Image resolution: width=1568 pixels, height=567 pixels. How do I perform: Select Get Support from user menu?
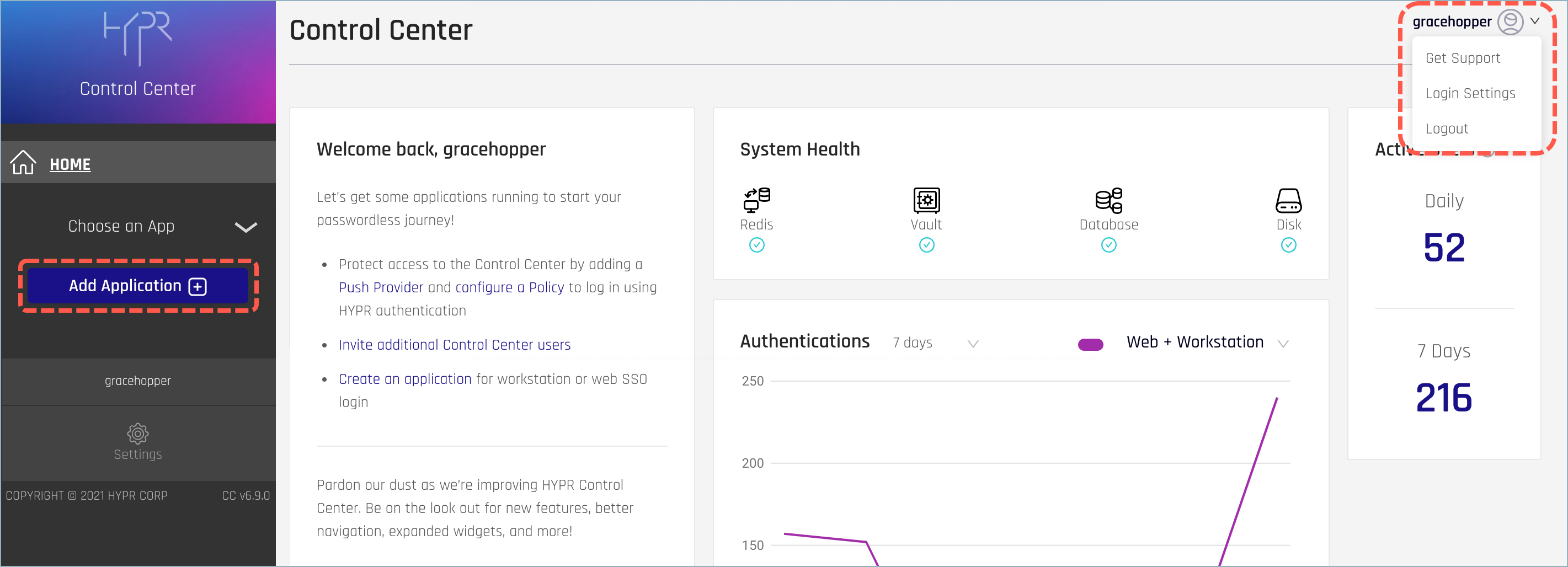point(1462,58)
